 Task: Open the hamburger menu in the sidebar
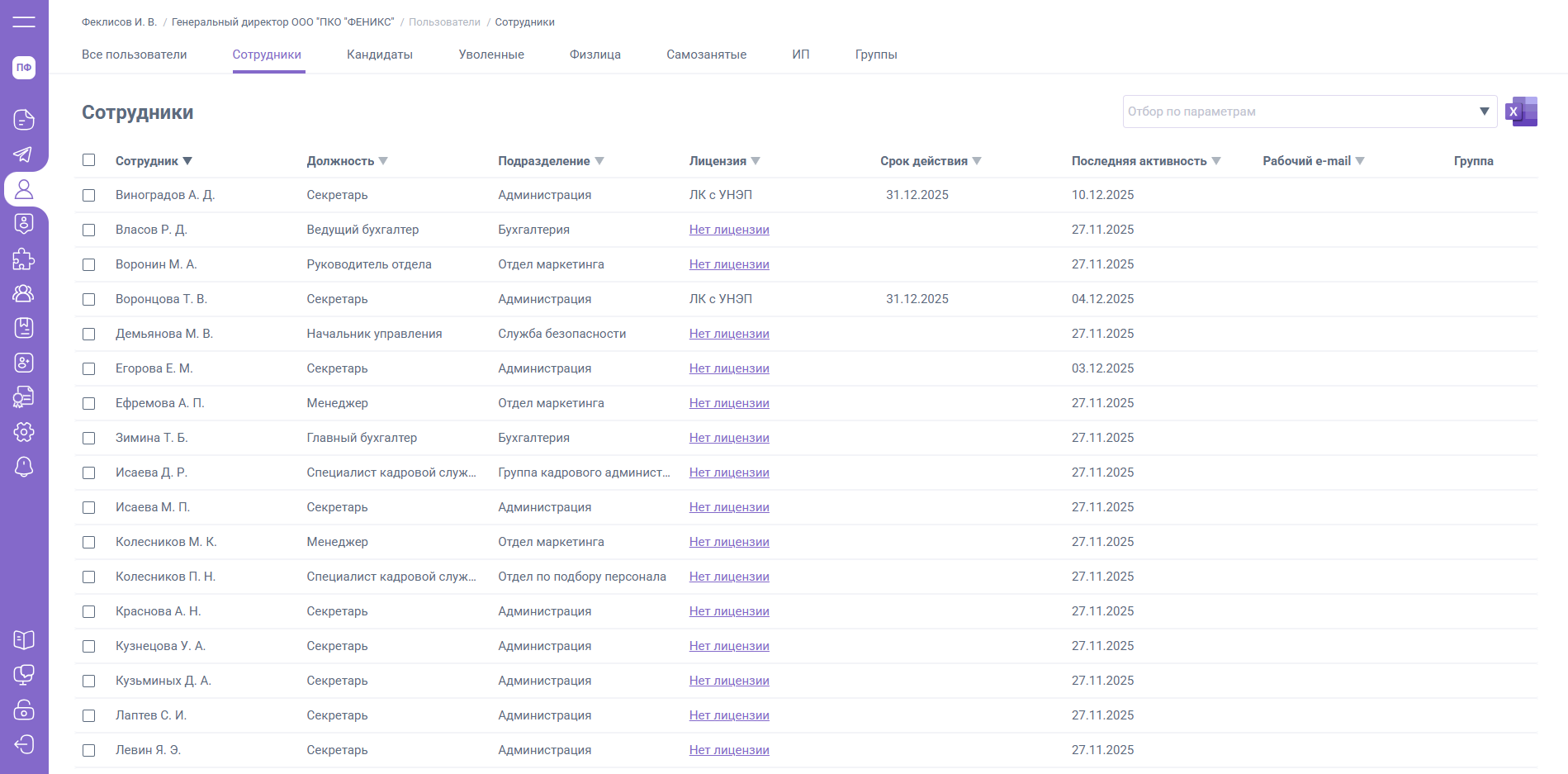(24, 21)
